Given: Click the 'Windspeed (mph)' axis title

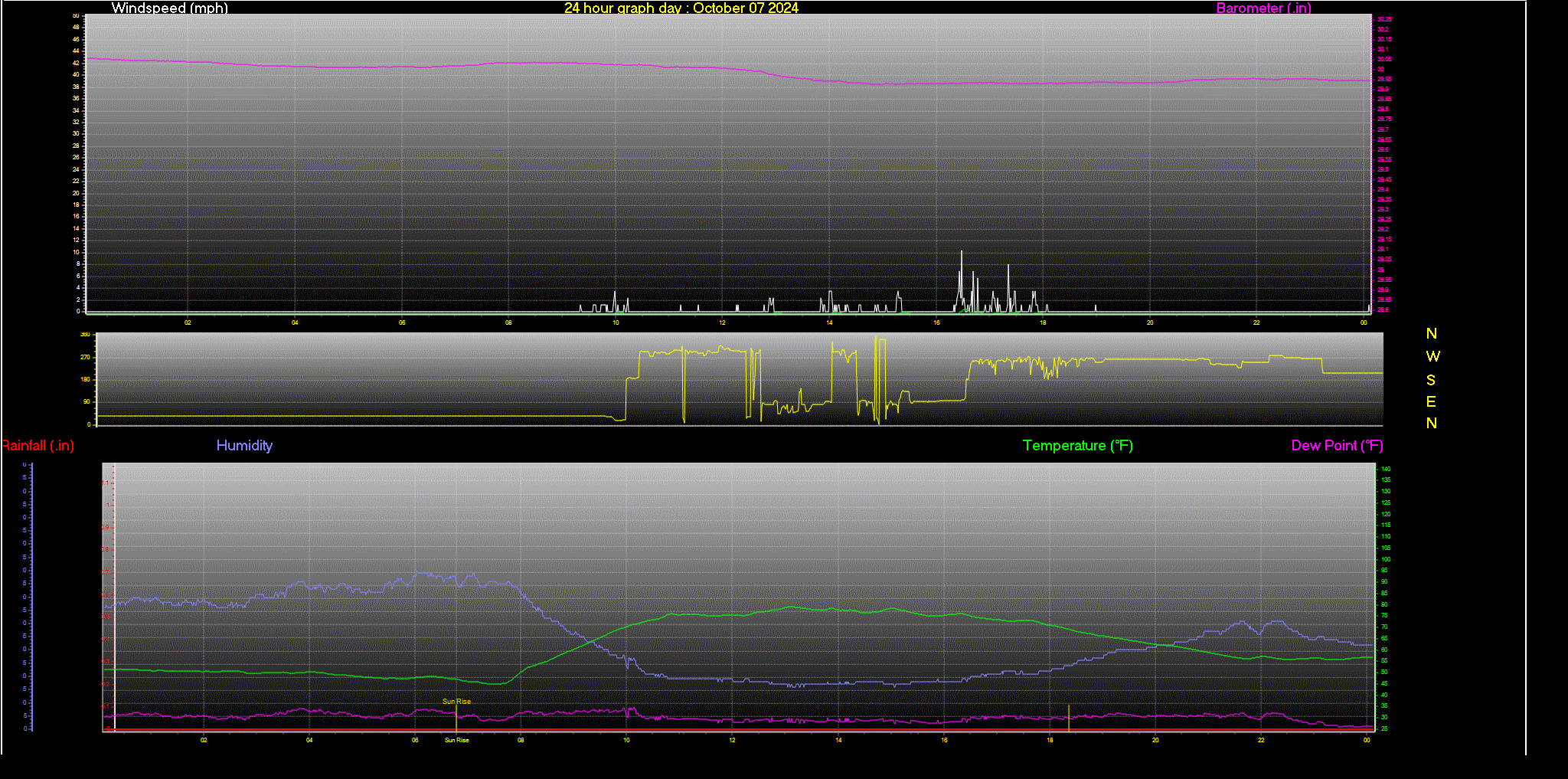Looking at the screenshot, I should click(169, 8).
